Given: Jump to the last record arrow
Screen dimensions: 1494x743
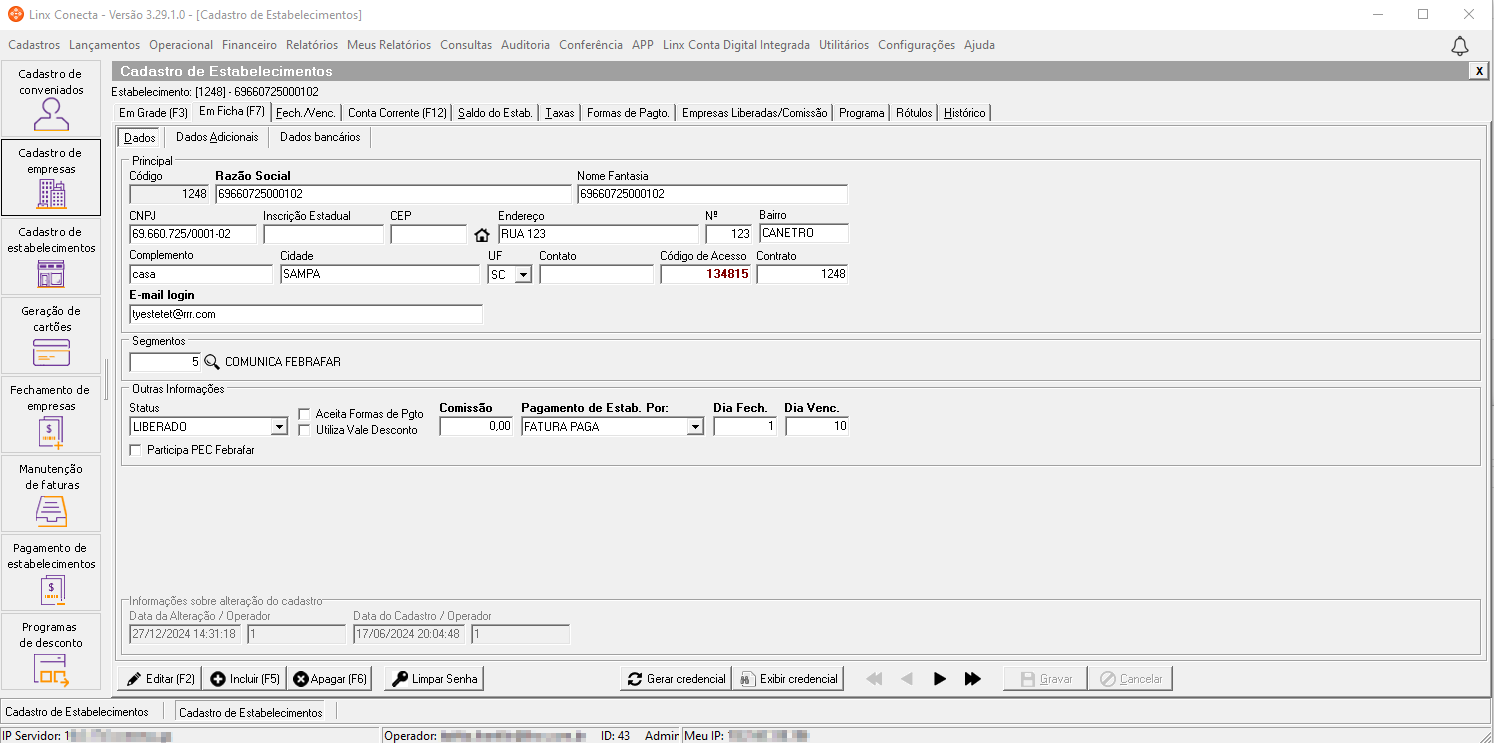Looking at the screenshot, I should coord(972,679).
